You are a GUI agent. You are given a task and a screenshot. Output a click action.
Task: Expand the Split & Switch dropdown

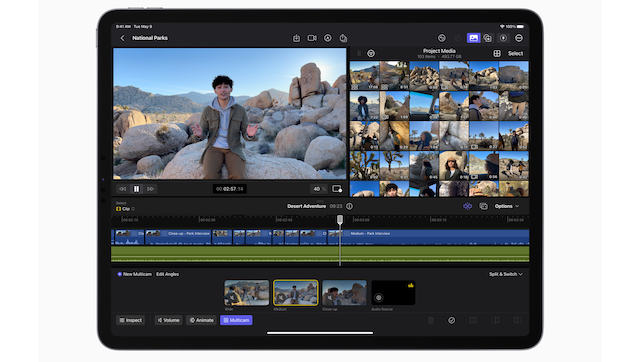[x=506, y=274]
